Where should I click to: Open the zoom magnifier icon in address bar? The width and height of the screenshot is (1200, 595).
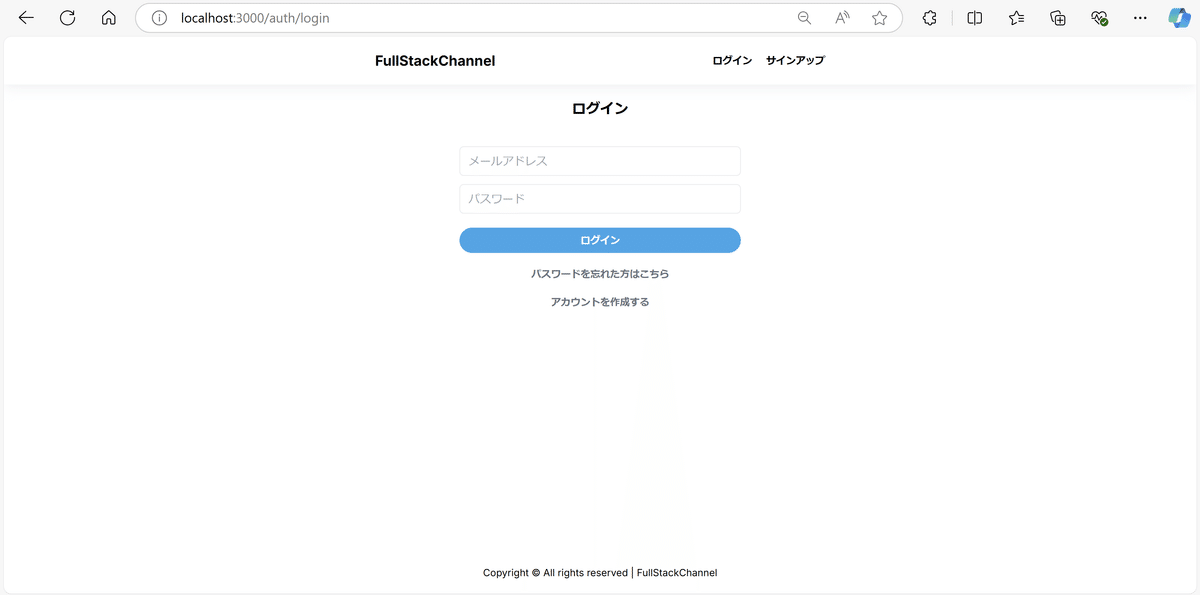pyautogui.click(x=804, y=18)
